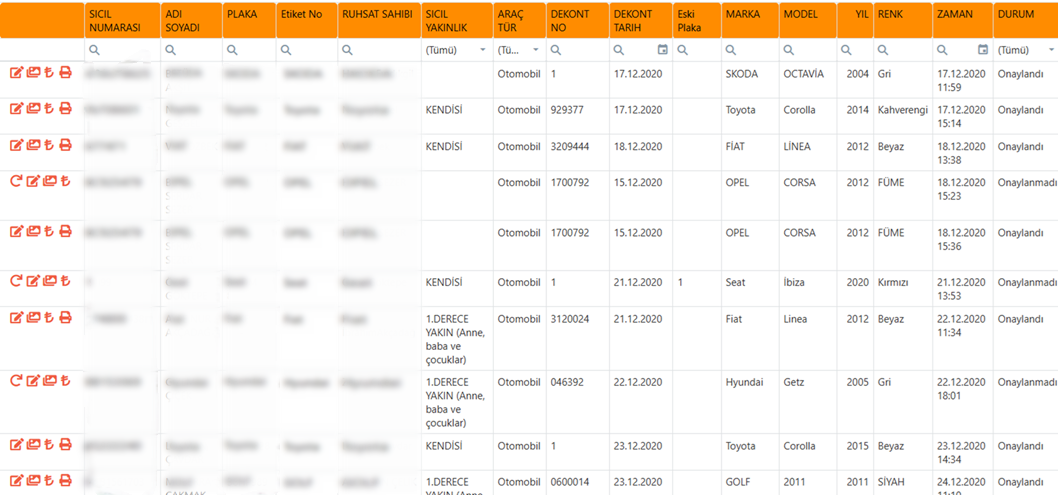
Task: Click the search icon in the MODEL filter
Action: coord(789,50)
